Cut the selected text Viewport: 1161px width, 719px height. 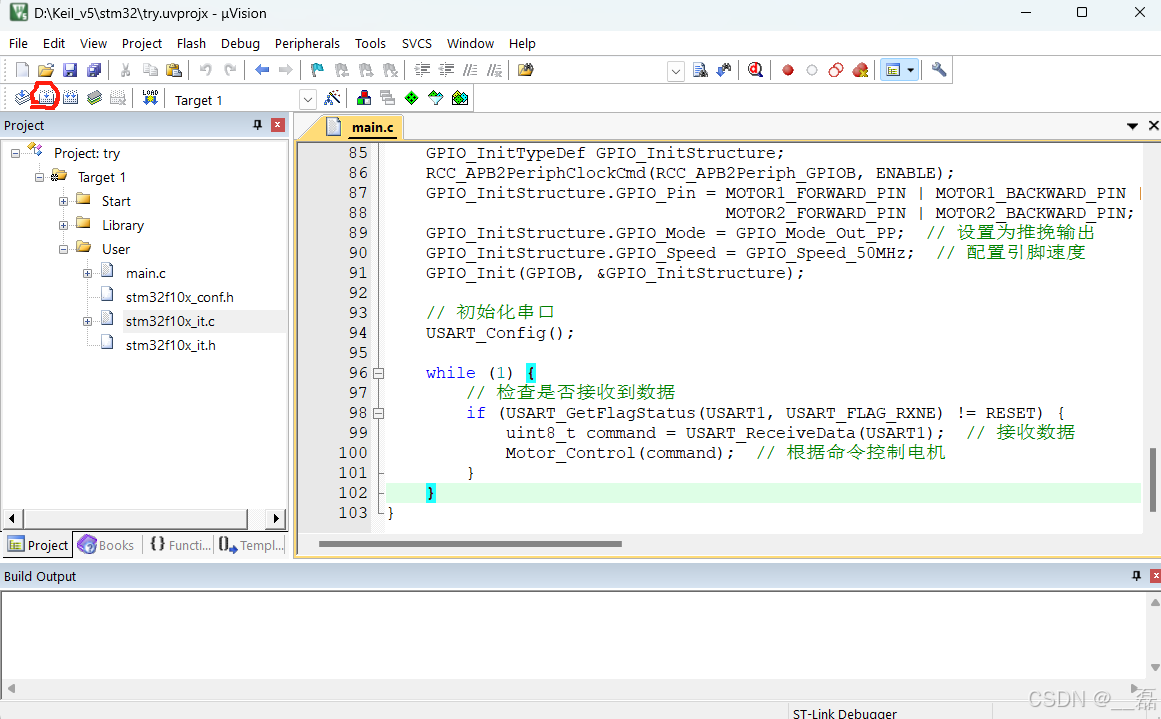126,70
